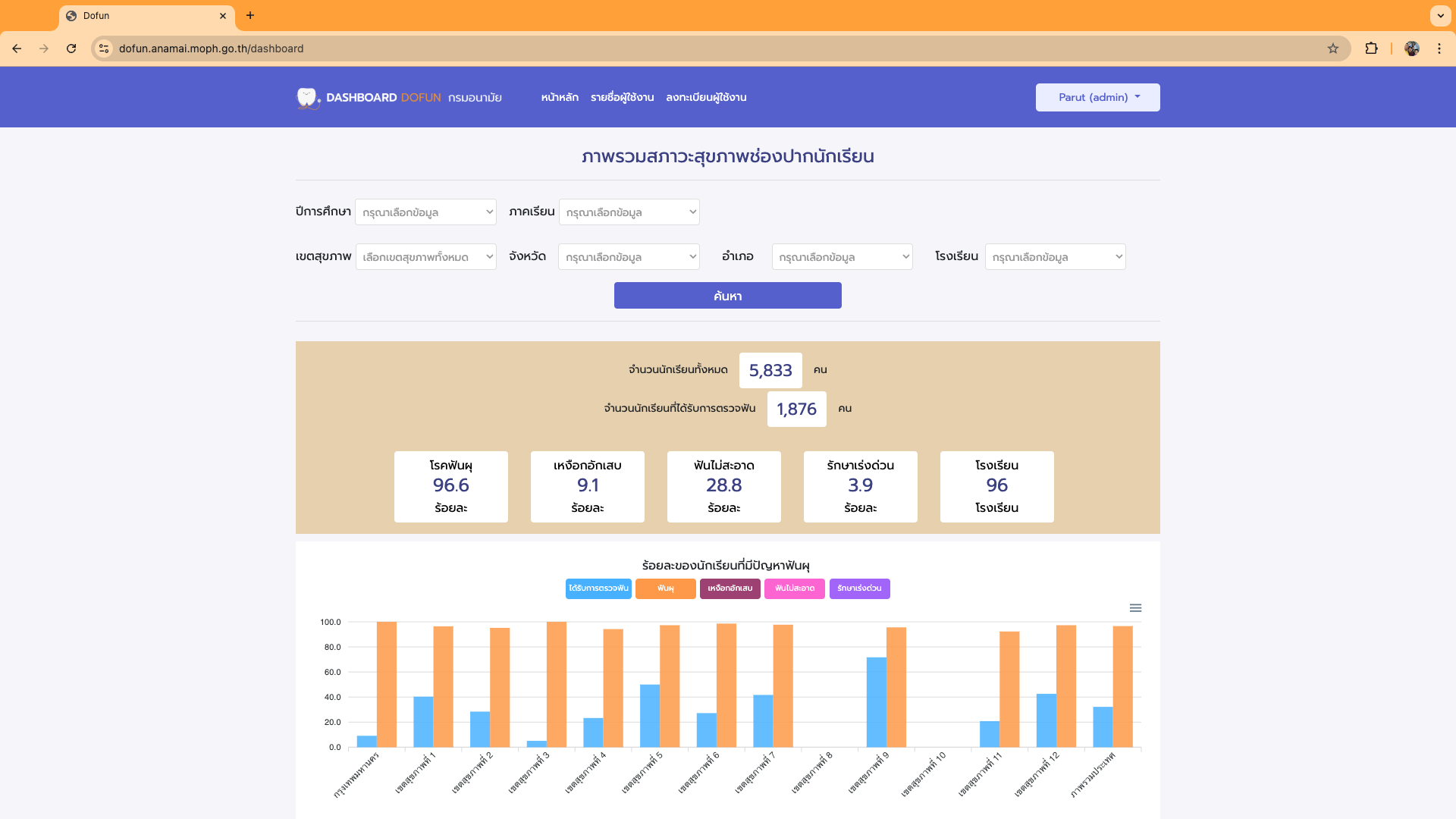Expand the Parut (admin) user menu
Image resolution: width=1456 pixels, height=819 pixels.
pyautogui.click(x=1097, y=98)
